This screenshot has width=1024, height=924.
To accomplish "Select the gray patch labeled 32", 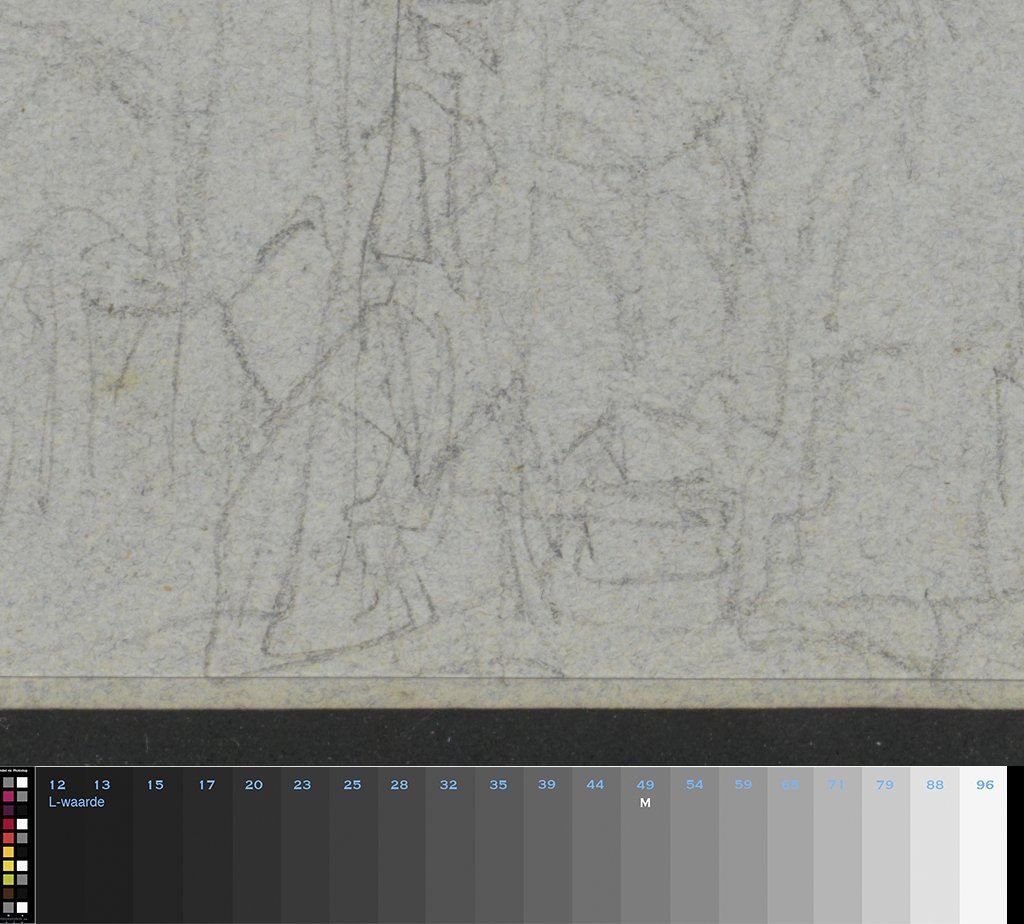I will pyautogui.click(x=449, y=860).
